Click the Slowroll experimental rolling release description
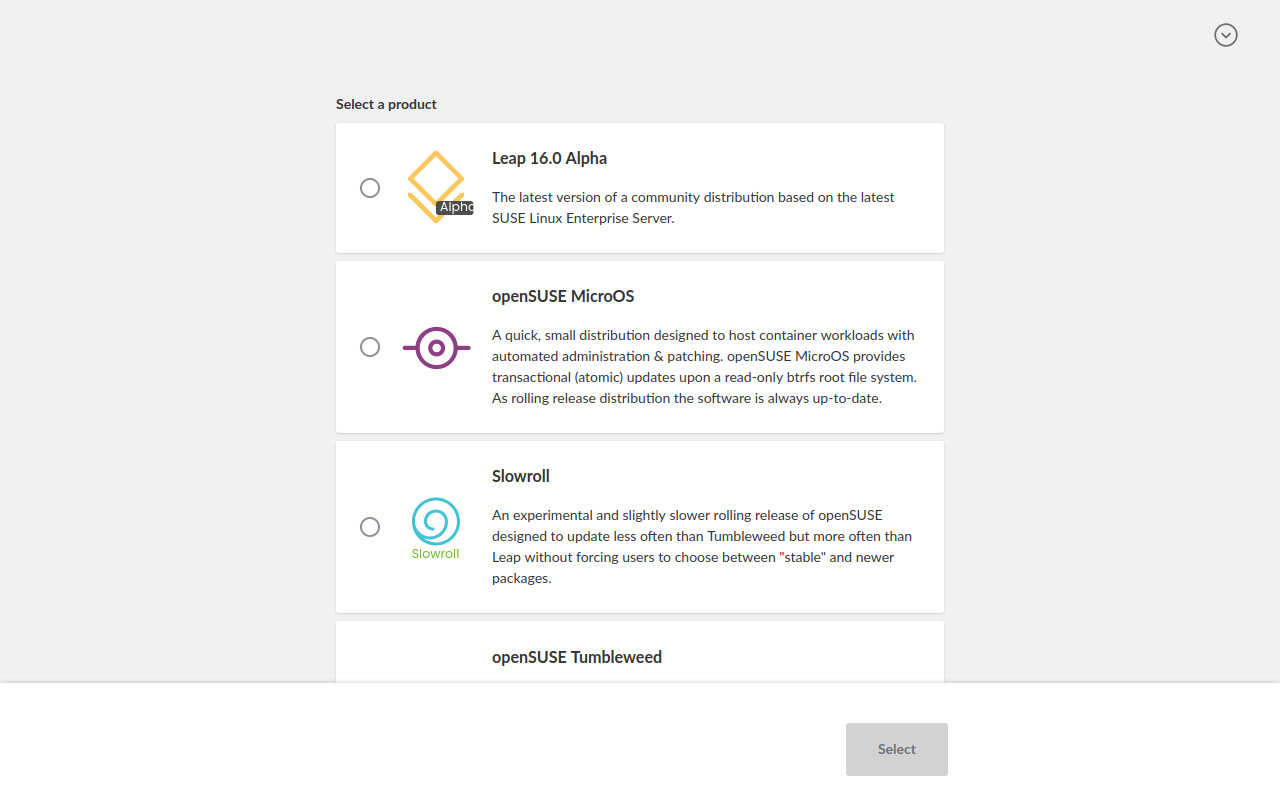Image resolution: width=1280 pixels, height=800 pixels. (x=702, y=547)
